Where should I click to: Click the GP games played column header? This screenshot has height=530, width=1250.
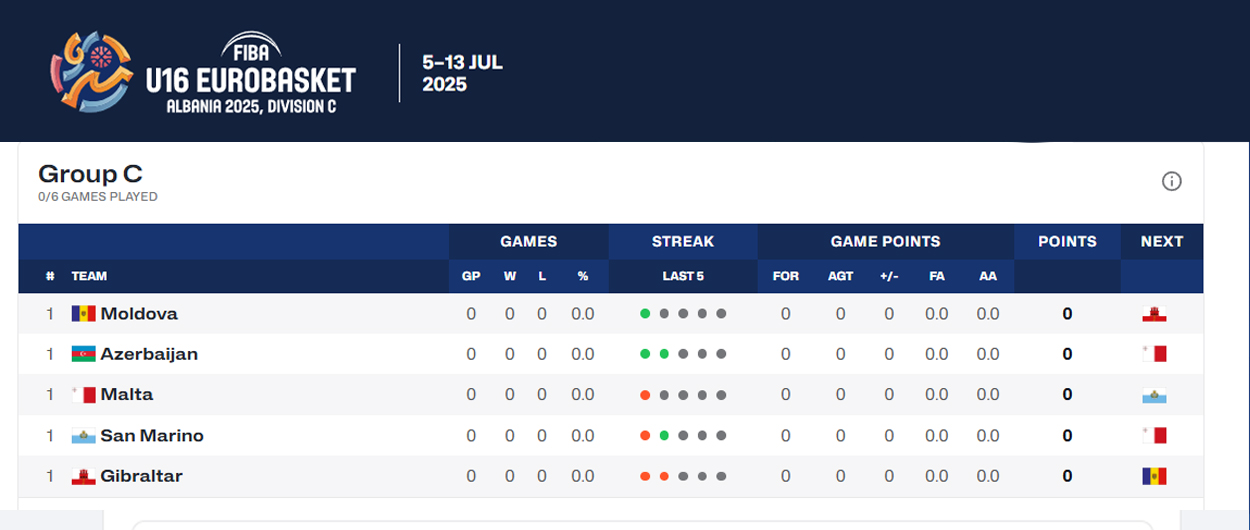pos(471,276)
